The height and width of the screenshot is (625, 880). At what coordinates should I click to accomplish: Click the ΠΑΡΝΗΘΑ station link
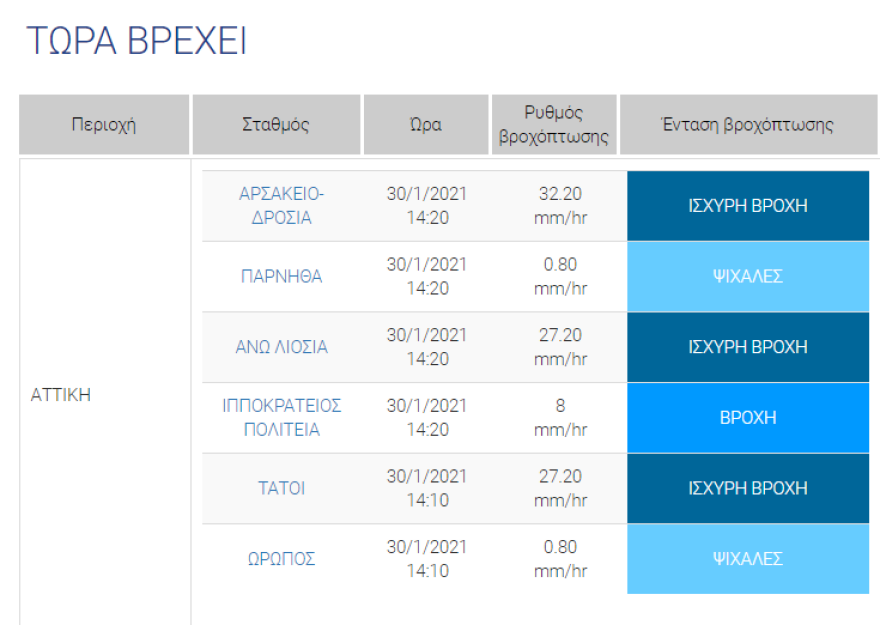(x=281, y=277)
